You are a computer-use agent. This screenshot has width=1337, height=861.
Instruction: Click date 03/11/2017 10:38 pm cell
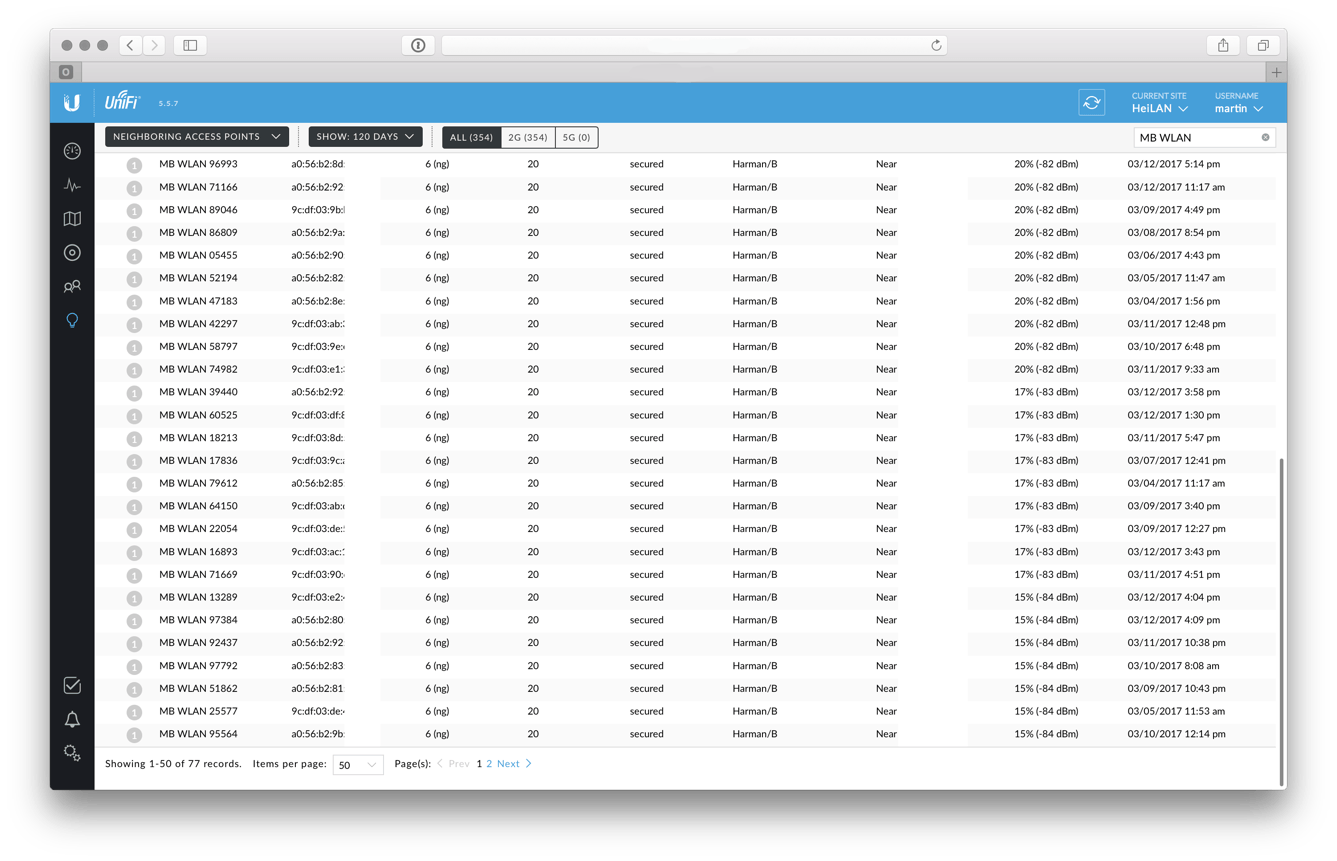1176,643
